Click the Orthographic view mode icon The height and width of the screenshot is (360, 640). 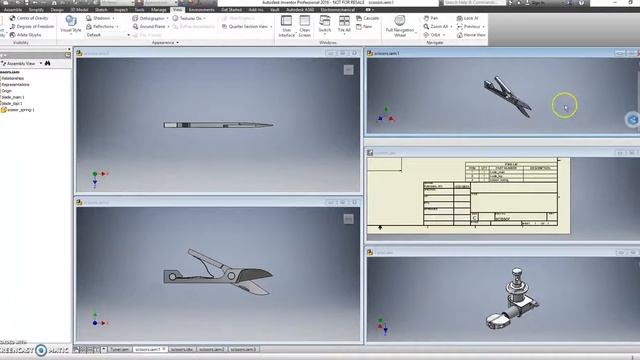[x=135, y=18]
